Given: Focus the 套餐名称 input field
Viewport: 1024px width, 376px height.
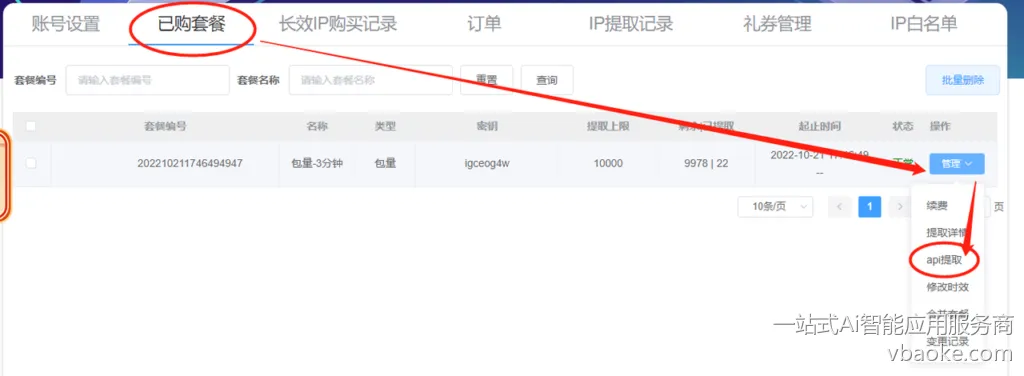Looking at the screenshot, I should coord(370,80).
